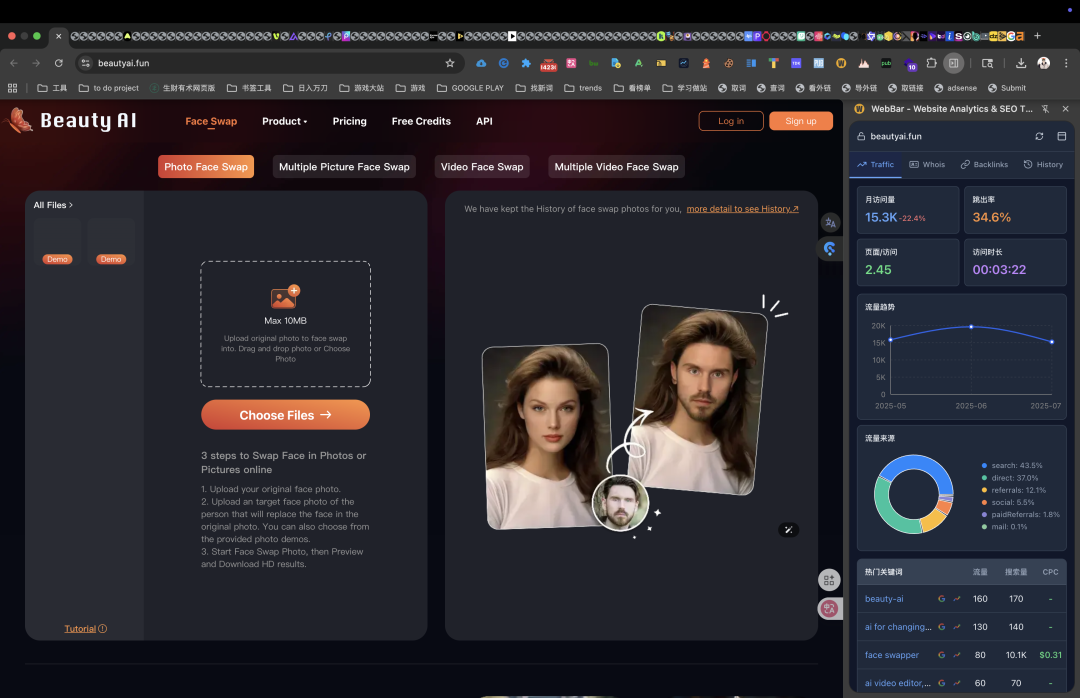This screenshot has height=698, width=1080.
Task: Open 'more detail to see History' link
Action: pyautogui.click(x=742, y=209)
